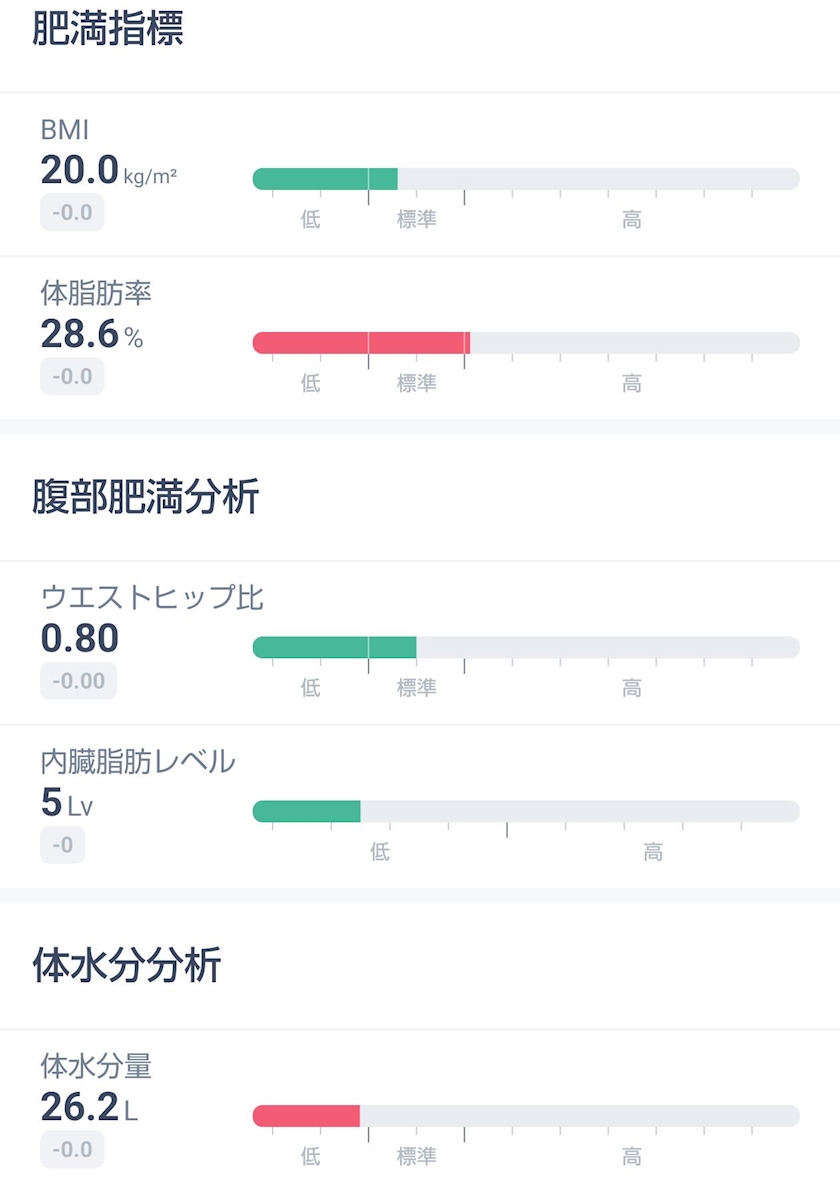Tap the -0.00 change badge
The image size is (840, 1177).
tap(78, 681)
